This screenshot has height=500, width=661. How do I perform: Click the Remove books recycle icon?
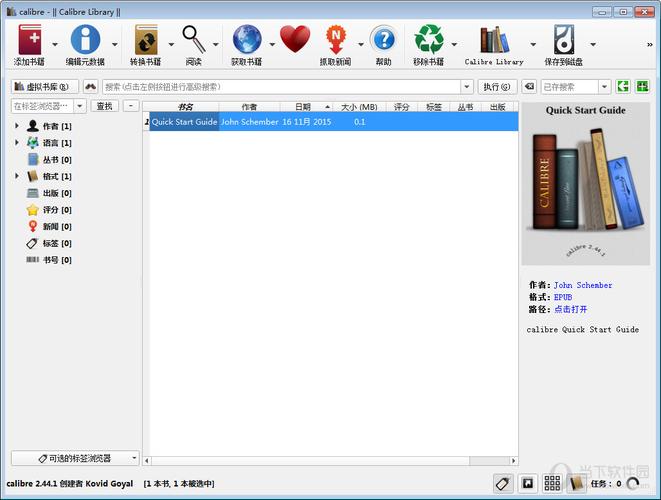pos(429,40)
